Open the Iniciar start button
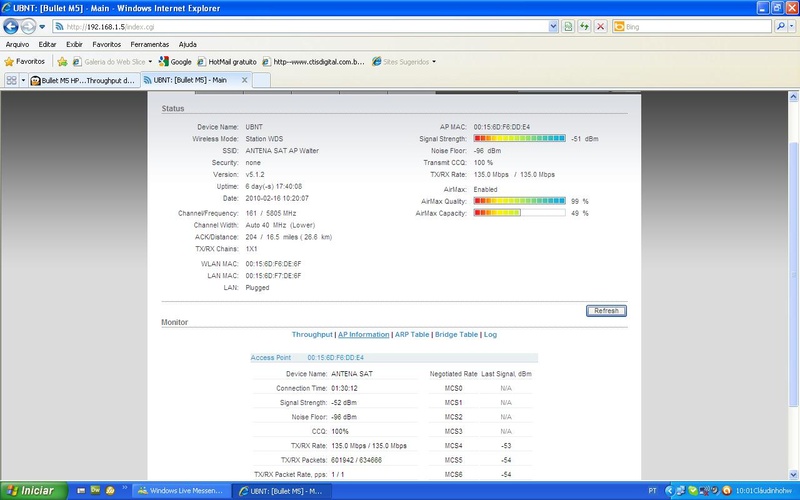 (x=34, y=491)
